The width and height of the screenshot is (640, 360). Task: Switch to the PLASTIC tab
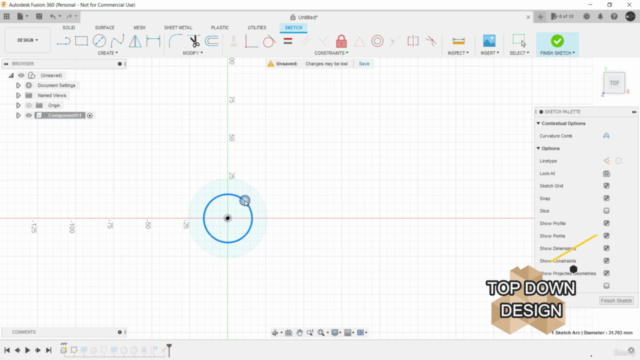point(220,27)
